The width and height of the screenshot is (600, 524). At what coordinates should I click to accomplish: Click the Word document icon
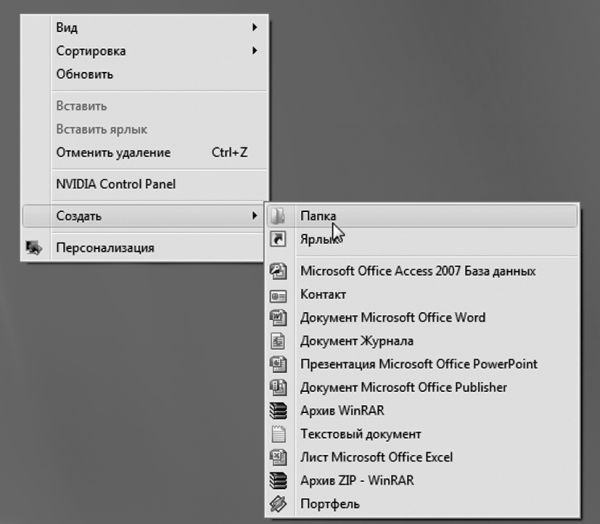coord(279,318)
